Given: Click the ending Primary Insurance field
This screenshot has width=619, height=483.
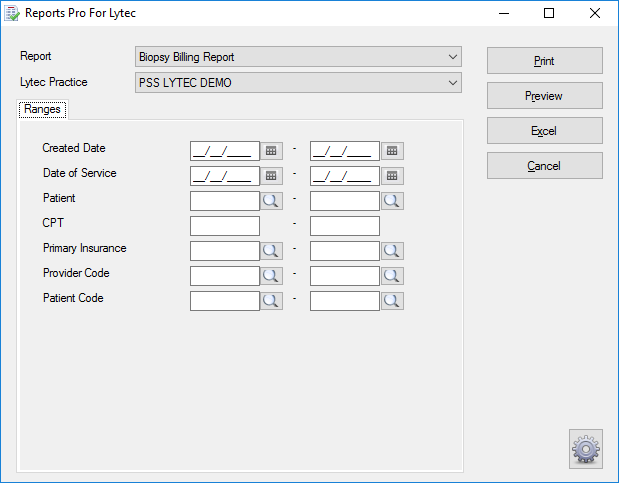Looking at the screenshot, I should click(345, 251).
